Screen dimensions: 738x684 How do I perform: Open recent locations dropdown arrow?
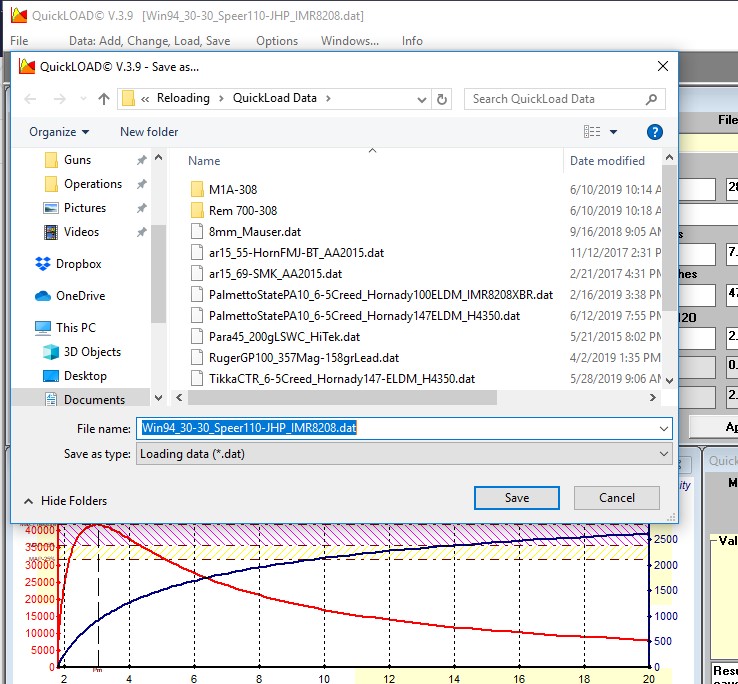(83, 99)
